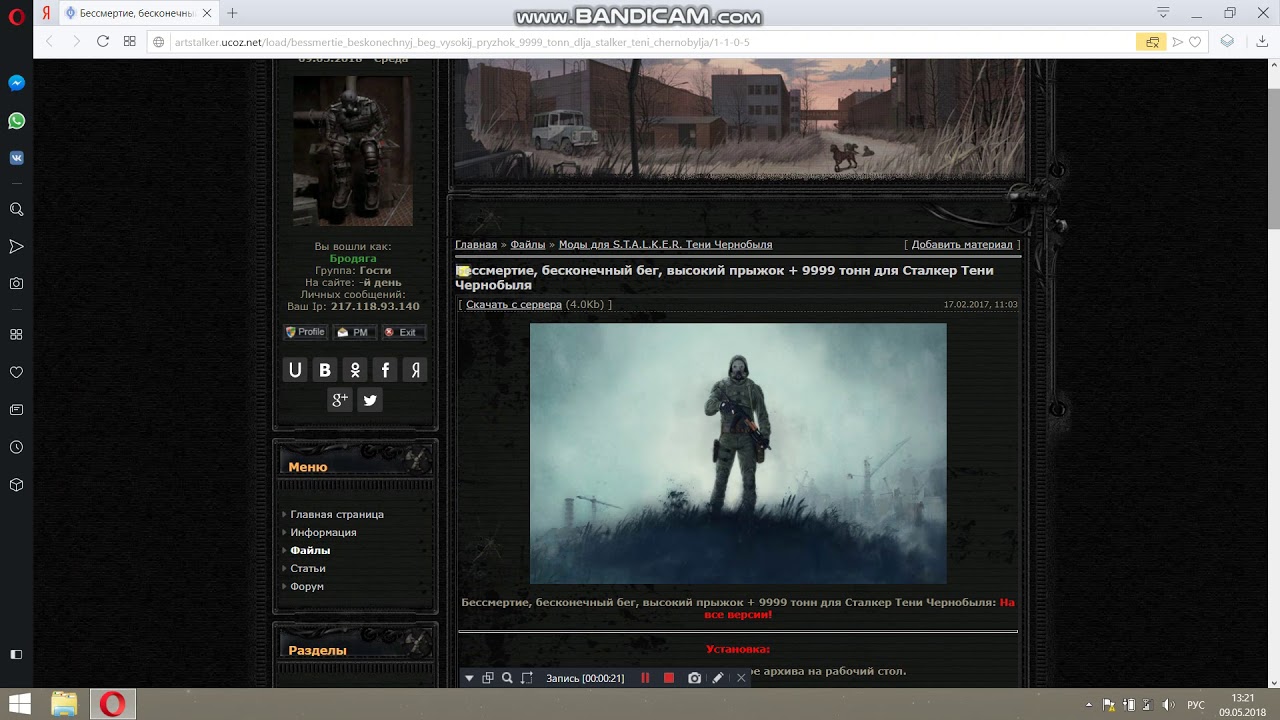Send page to My Flow from address bar

tap(1178, 42)
